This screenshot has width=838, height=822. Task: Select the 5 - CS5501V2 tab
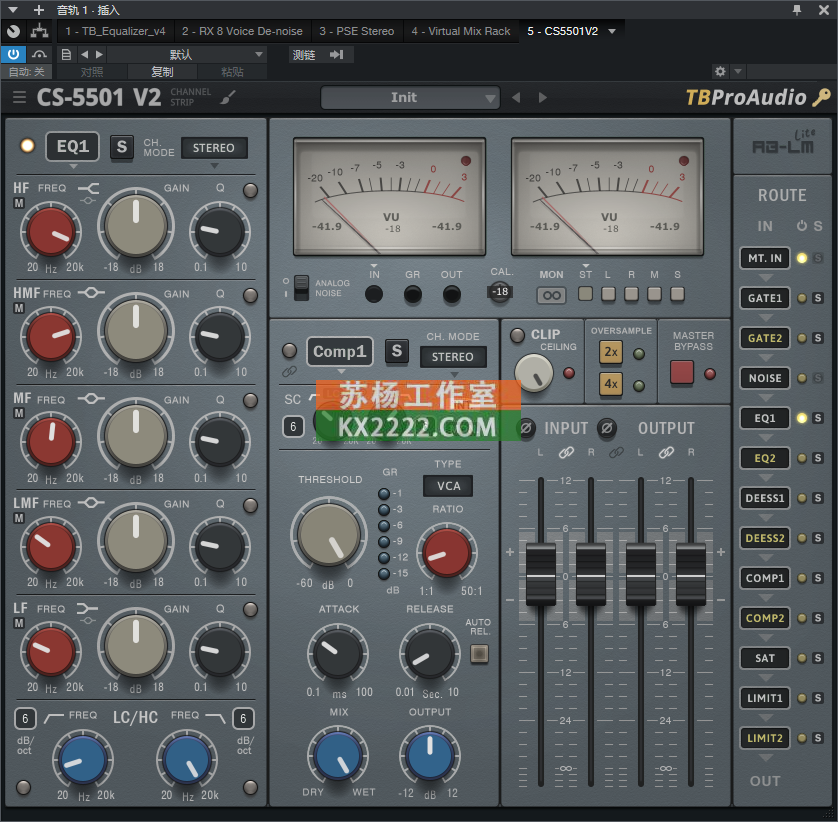[x=563, y=31]
